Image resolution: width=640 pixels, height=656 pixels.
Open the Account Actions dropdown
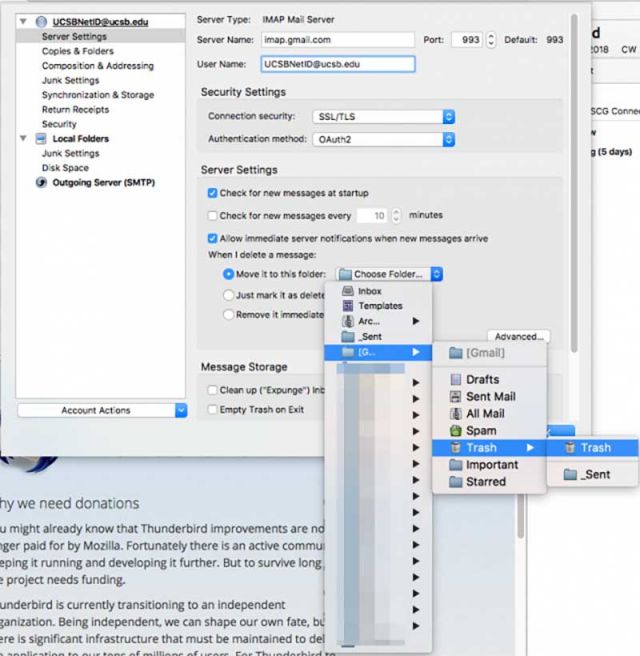coord(102,410)
